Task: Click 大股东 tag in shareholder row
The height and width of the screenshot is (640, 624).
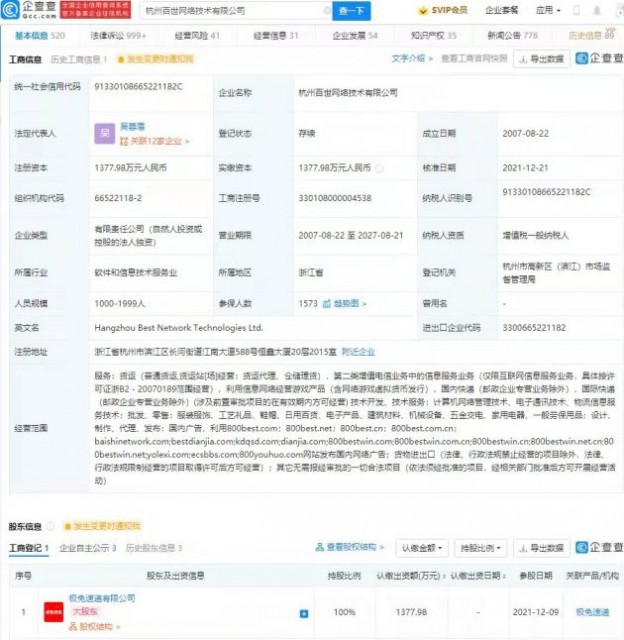Action: 85,611
